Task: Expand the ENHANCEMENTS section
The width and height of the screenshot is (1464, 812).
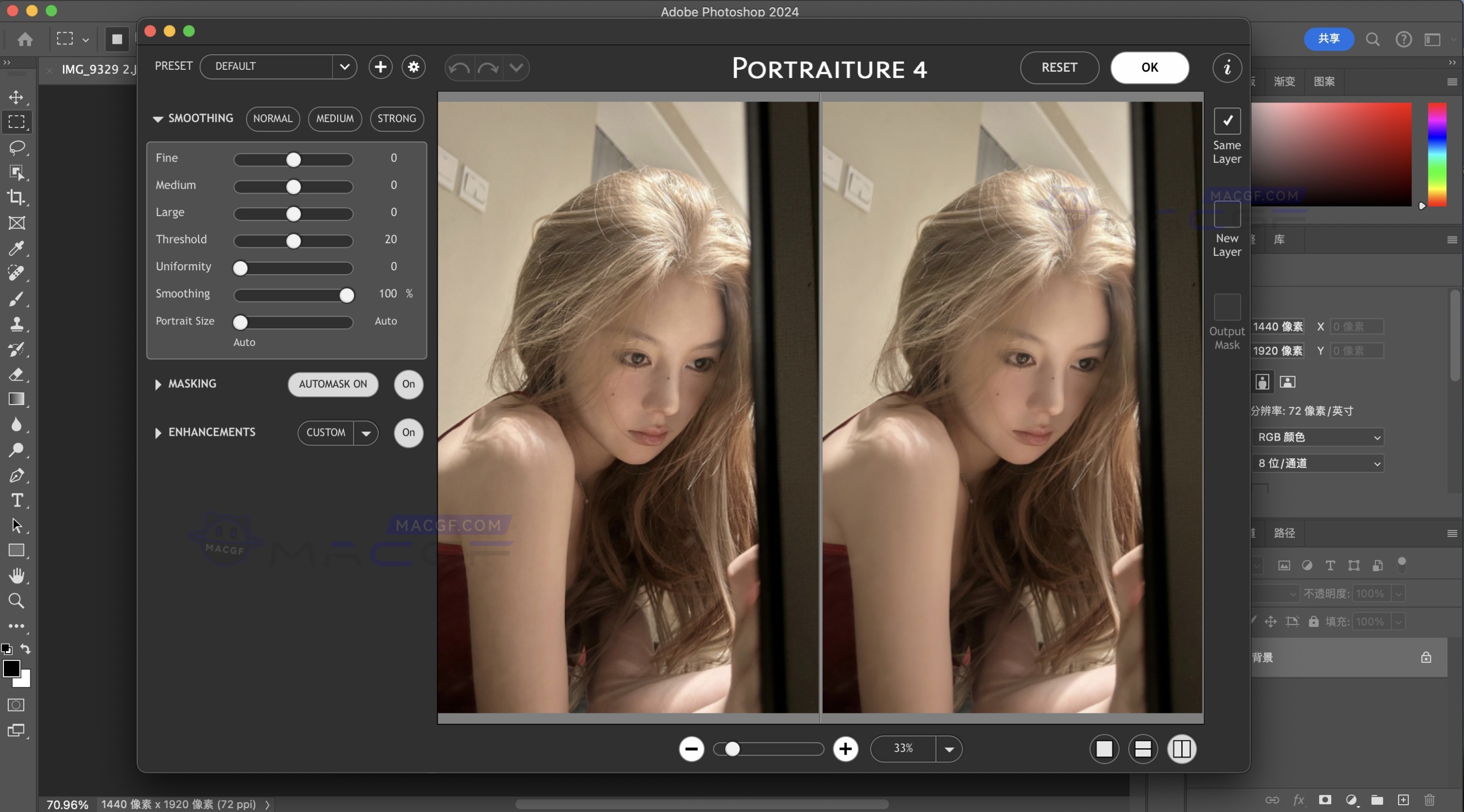Action: 158,432
